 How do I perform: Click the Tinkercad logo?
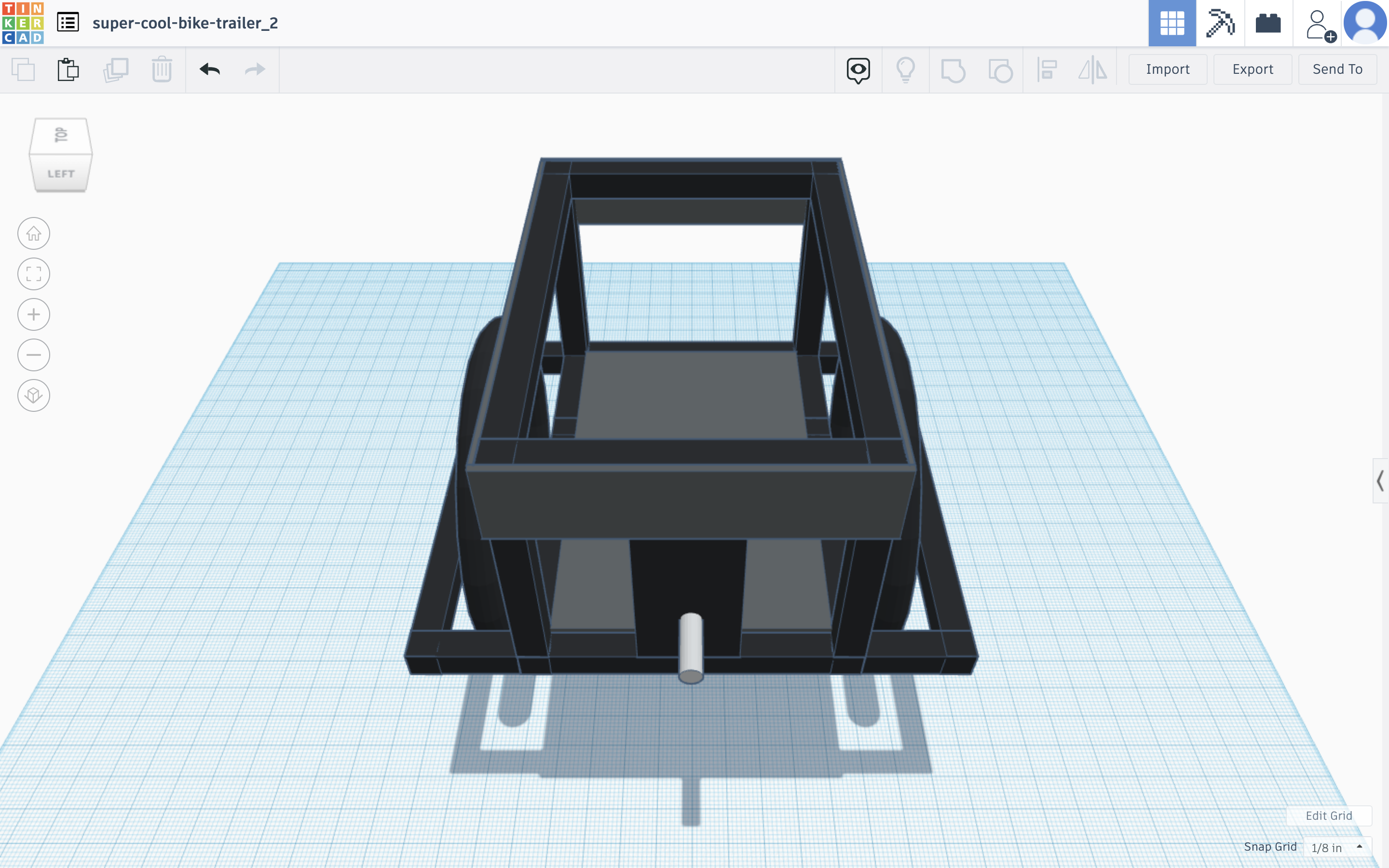(x=23, y=23)
